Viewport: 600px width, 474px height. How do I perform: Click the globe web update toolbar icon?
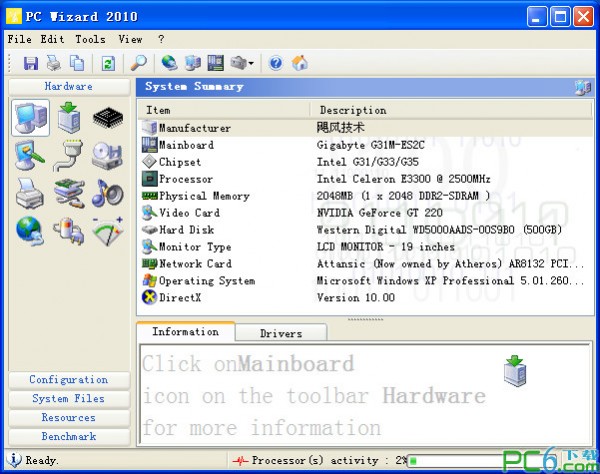(170, 63)
